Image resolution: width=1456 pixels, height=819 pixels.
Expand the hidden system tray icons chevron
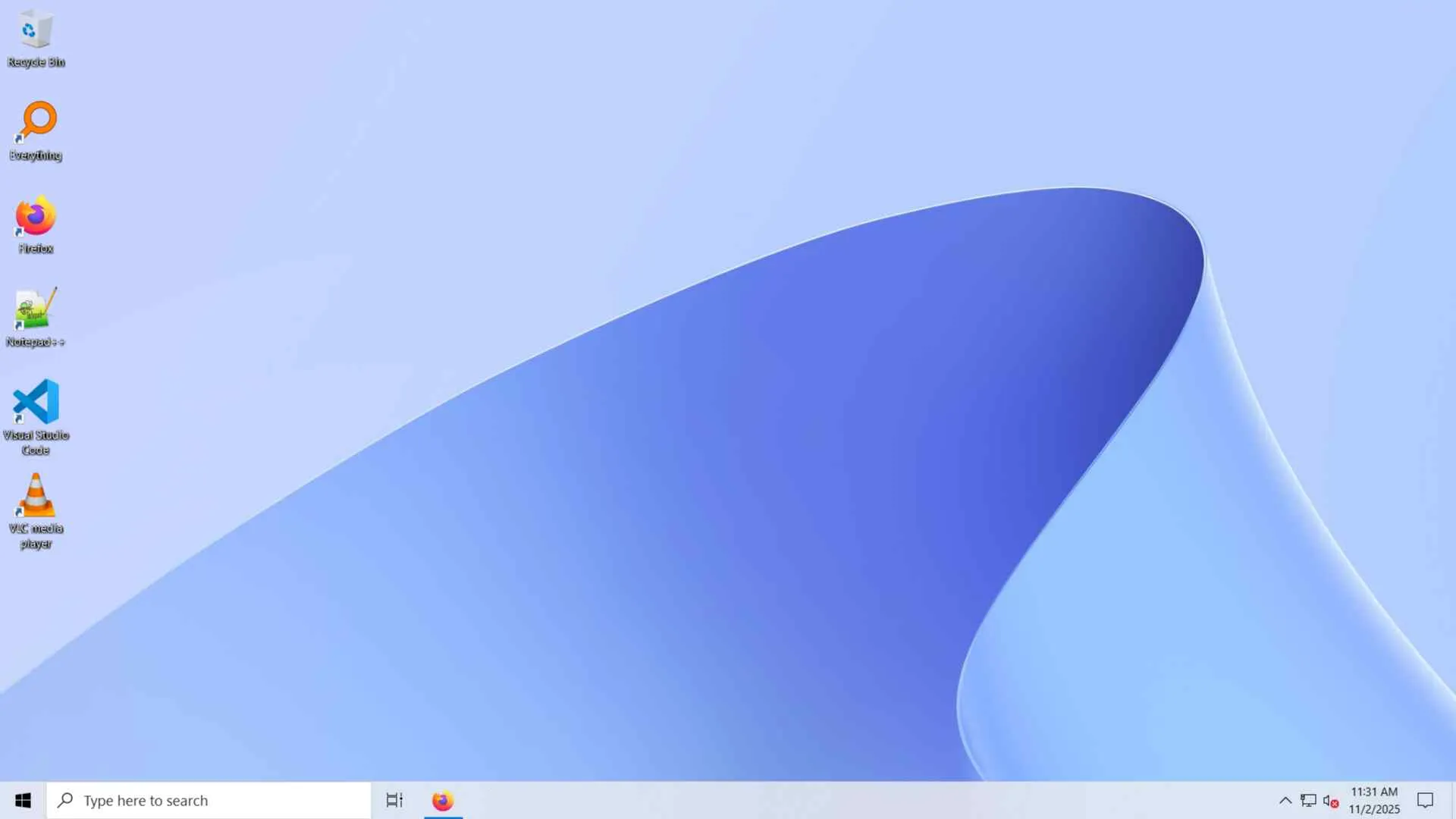coord(1285,800)
